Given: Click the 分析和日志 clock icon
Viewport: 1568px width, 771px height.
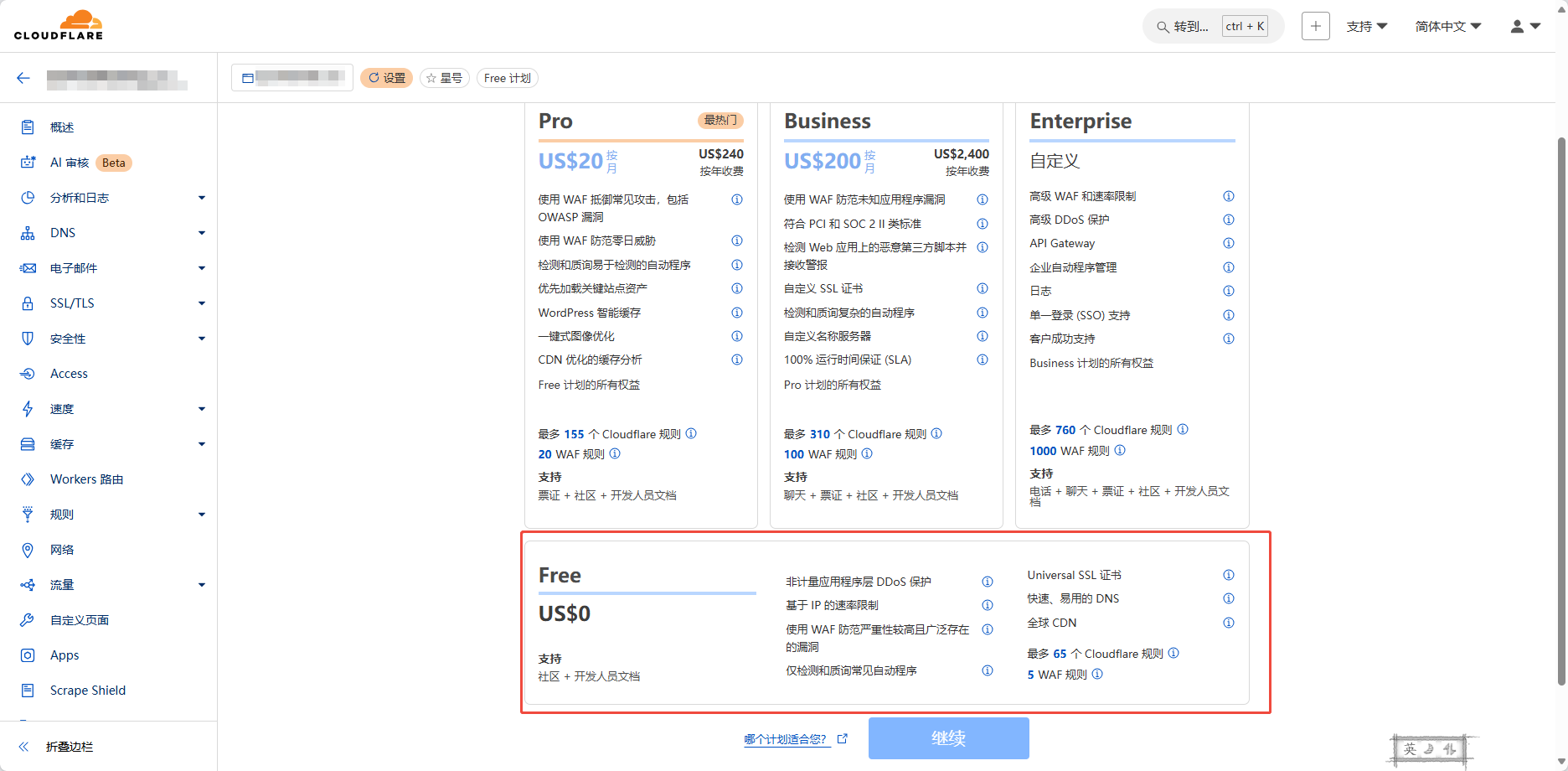Looking at the screenshot, I should [28, 198].
